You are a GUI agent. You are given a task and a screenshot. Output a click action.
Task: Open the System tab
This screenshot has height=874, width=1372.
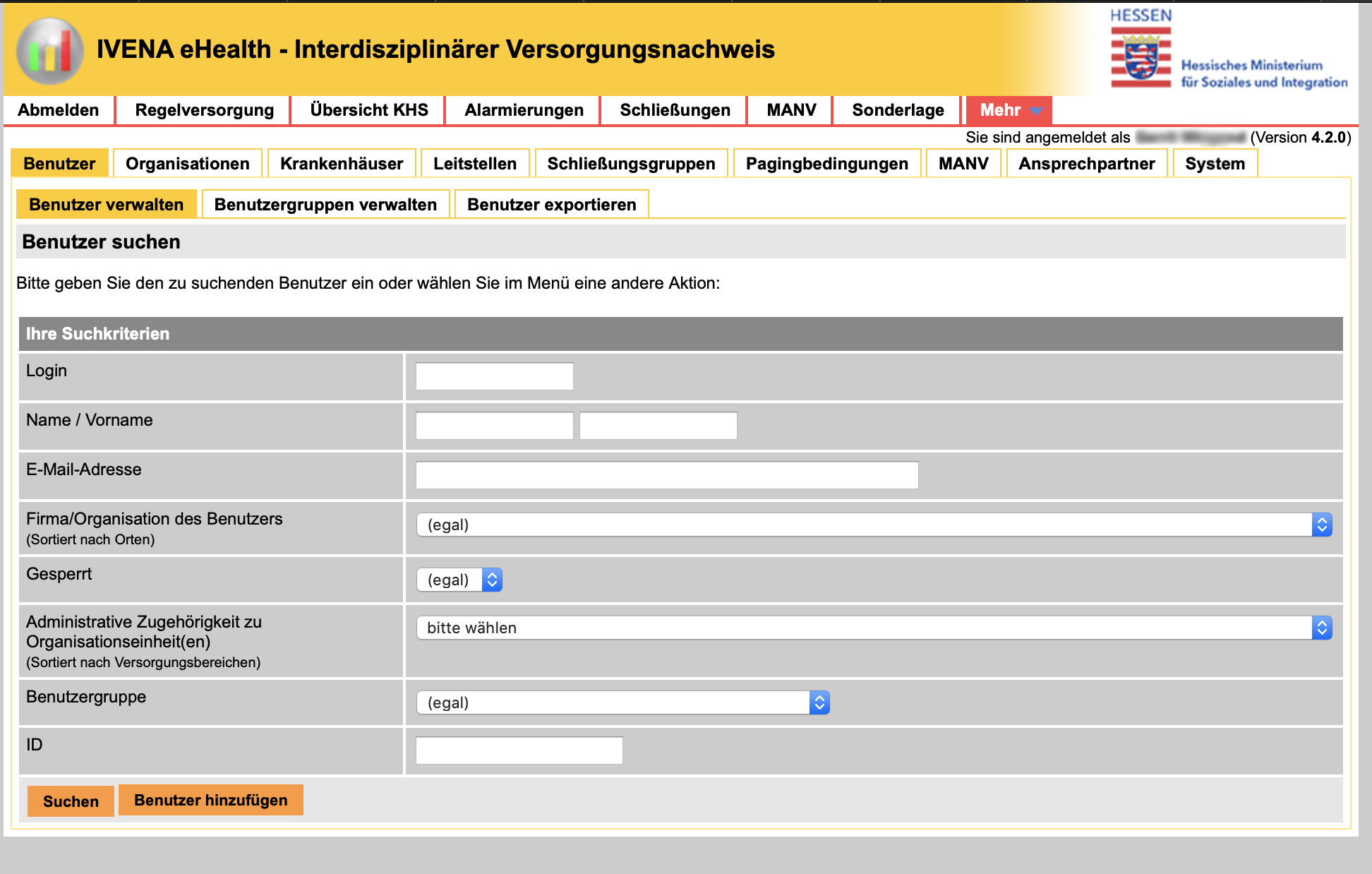point(1215,164)
